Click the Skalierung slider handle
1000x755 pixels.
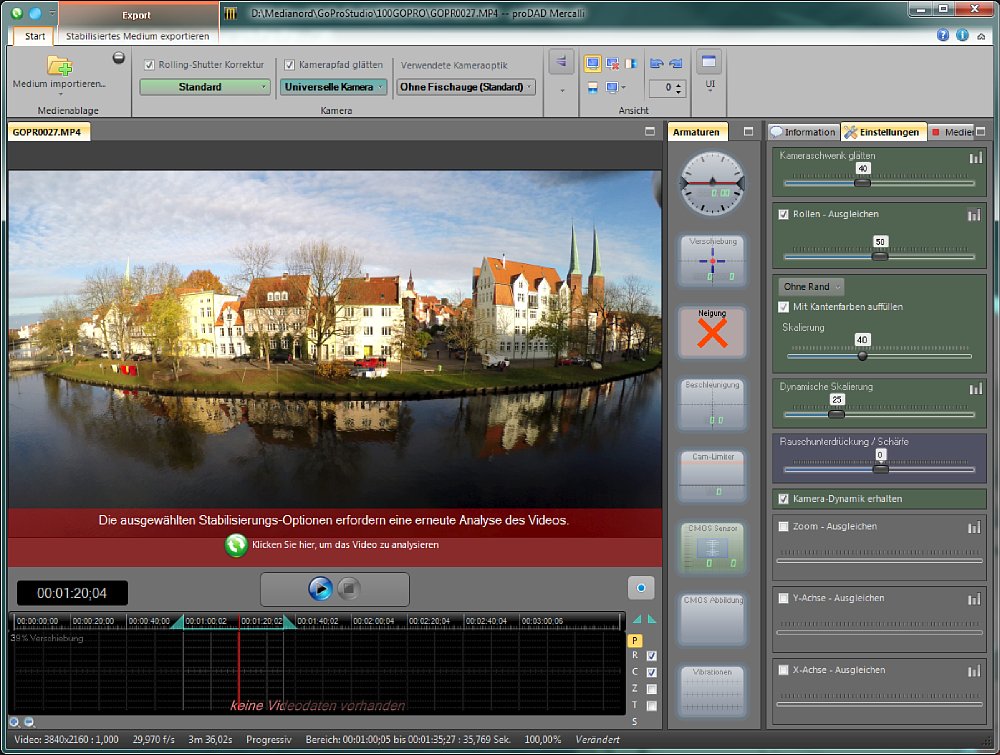pos(862,355)
